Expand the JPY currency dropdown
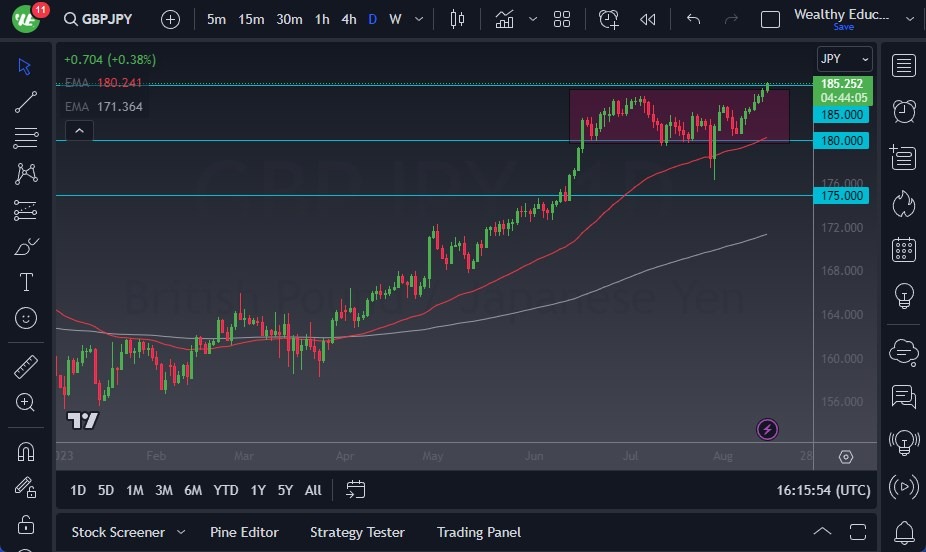The image size is (926, 552). tap(844, 59)
